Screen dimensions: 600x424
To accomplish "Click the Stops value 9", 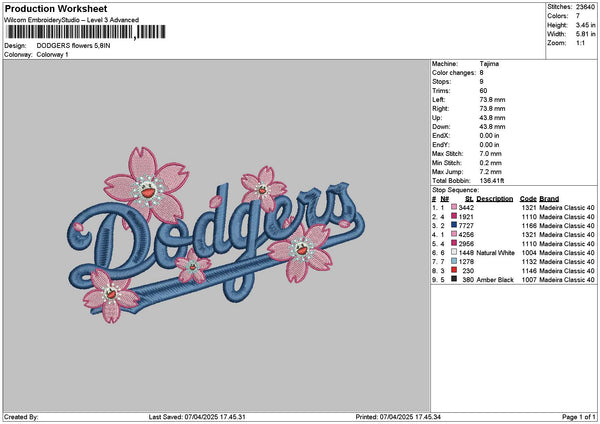I will point(481,82).
